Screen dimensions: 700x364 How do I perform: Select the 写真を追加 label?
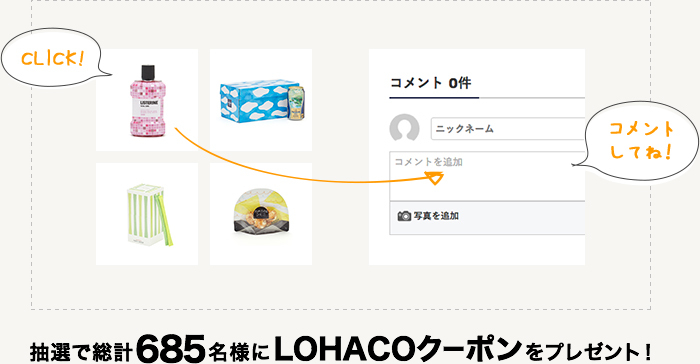pos(436,216)
